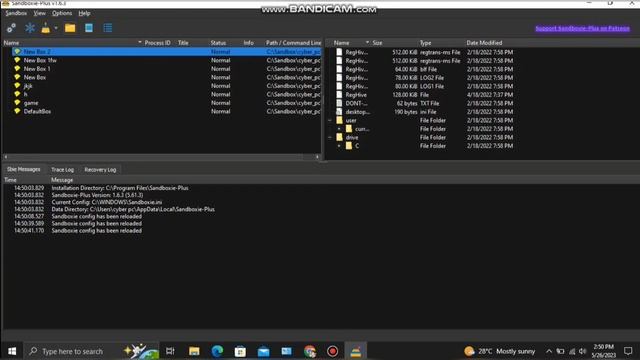Sort by Path / Command Line header
The image size is (640, 360).
(293, 42)
